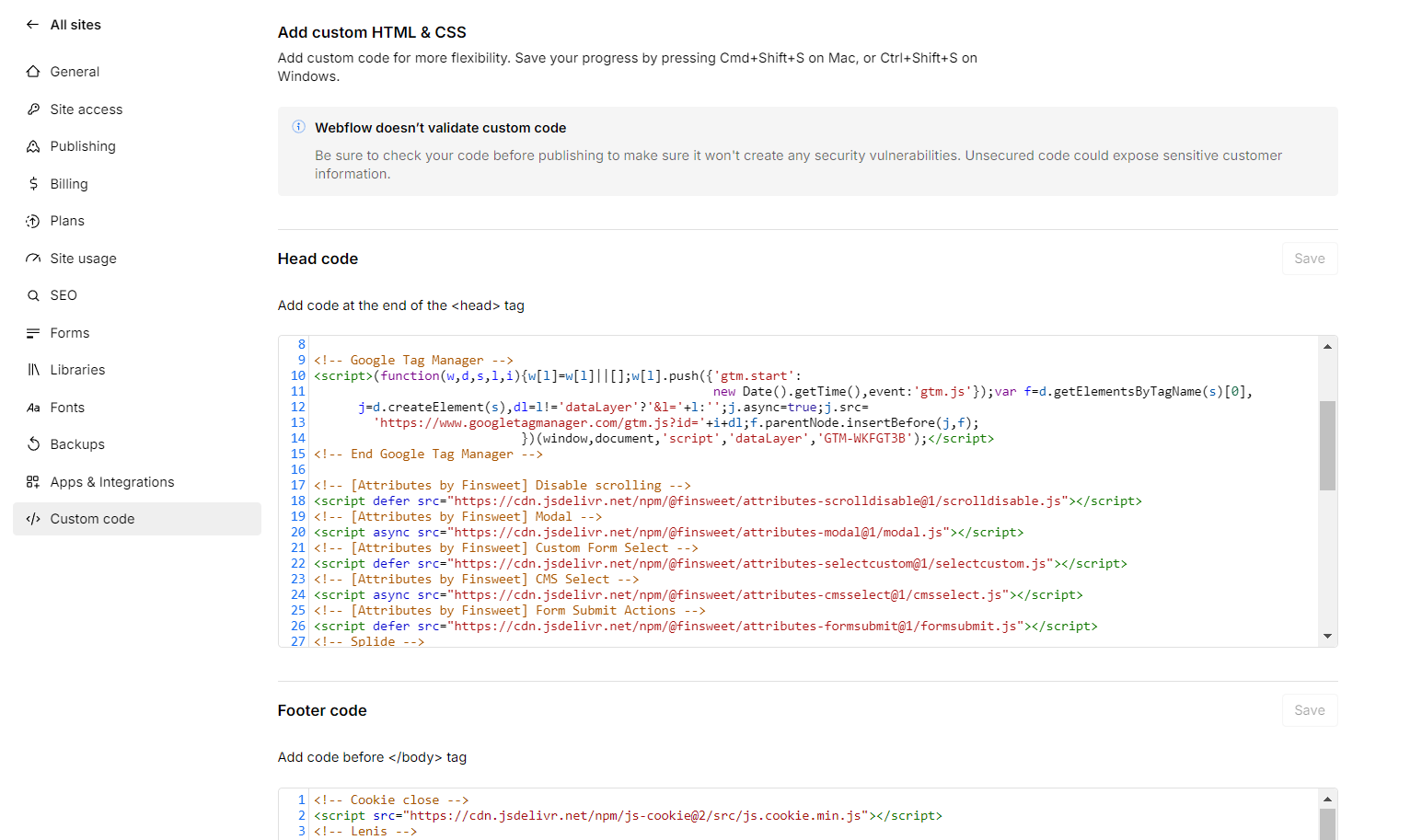Click the Lenis comment in footer code
This screenshot has height=840, width=1422.
tap(365, 832)
